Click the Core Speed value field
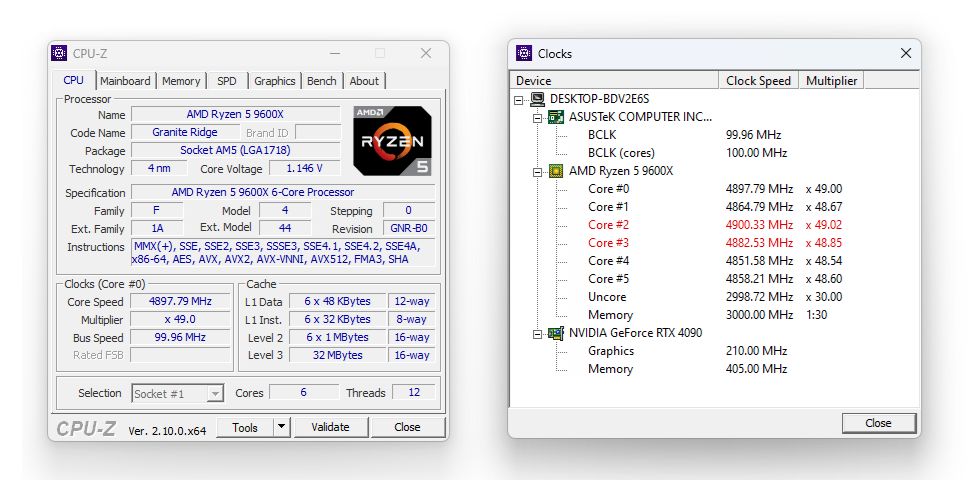Screen dimensions: 980x480 (180, 301)
